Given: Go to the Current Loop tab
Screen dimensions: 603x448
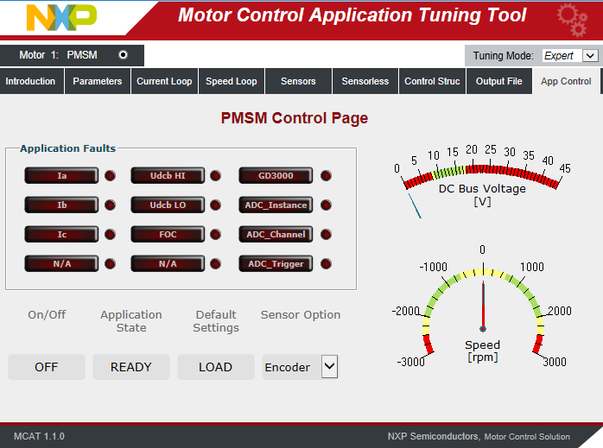Looking at the screenshot, I should click(x=164, y=81).
